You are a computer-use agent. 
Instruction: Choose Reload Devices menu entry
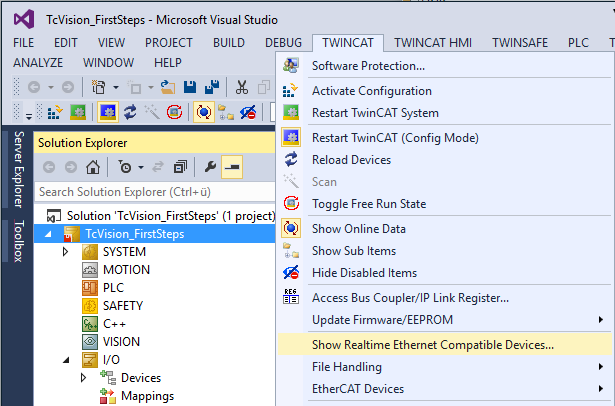pyautogui.click(x=445, y=160)
